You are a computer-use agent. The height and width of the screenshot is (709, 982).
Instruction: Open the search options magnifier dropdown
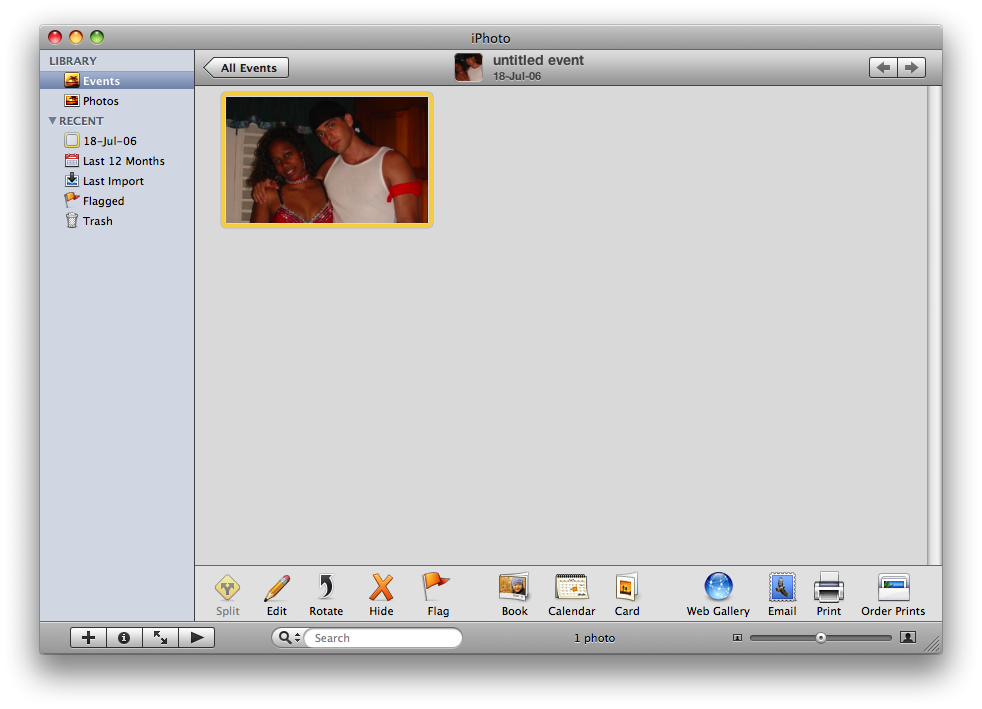click(x=288, y=638)
